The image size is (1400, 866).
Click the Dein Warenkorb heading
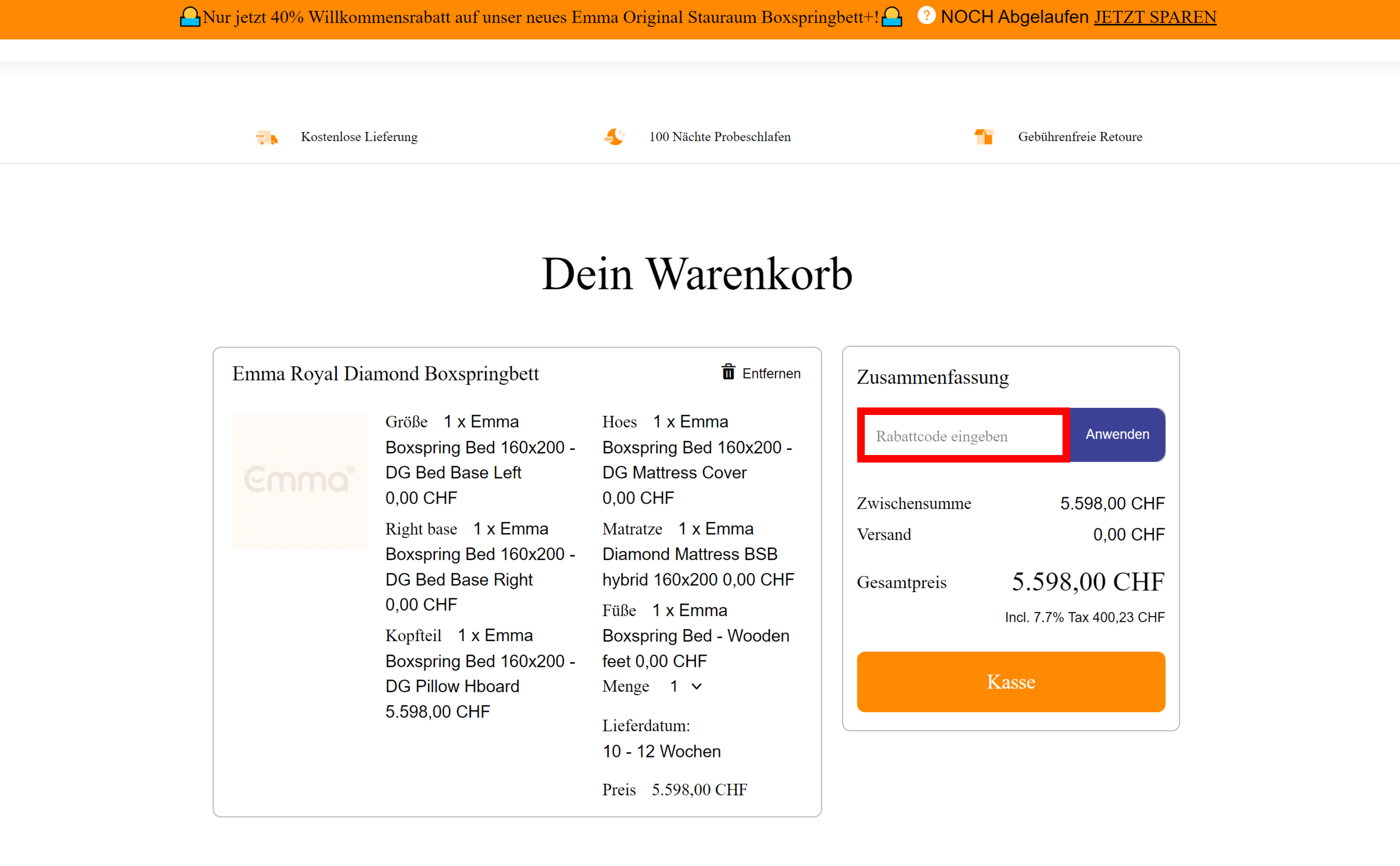(697, 274)
